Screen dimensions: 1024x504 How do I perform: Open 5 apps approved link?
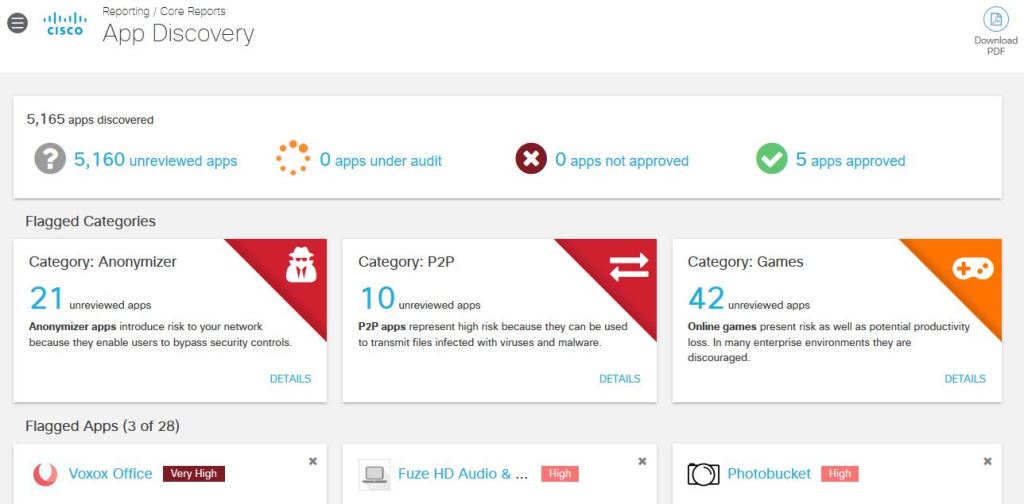pos(850,160)
